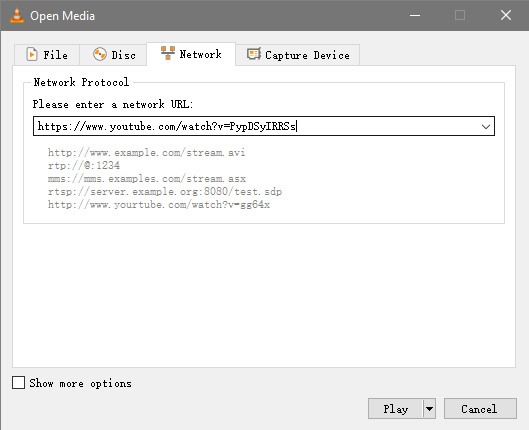This screenshot has height=430, width=529.
Task: Click the Open Media title text
Action: [63, 16]
